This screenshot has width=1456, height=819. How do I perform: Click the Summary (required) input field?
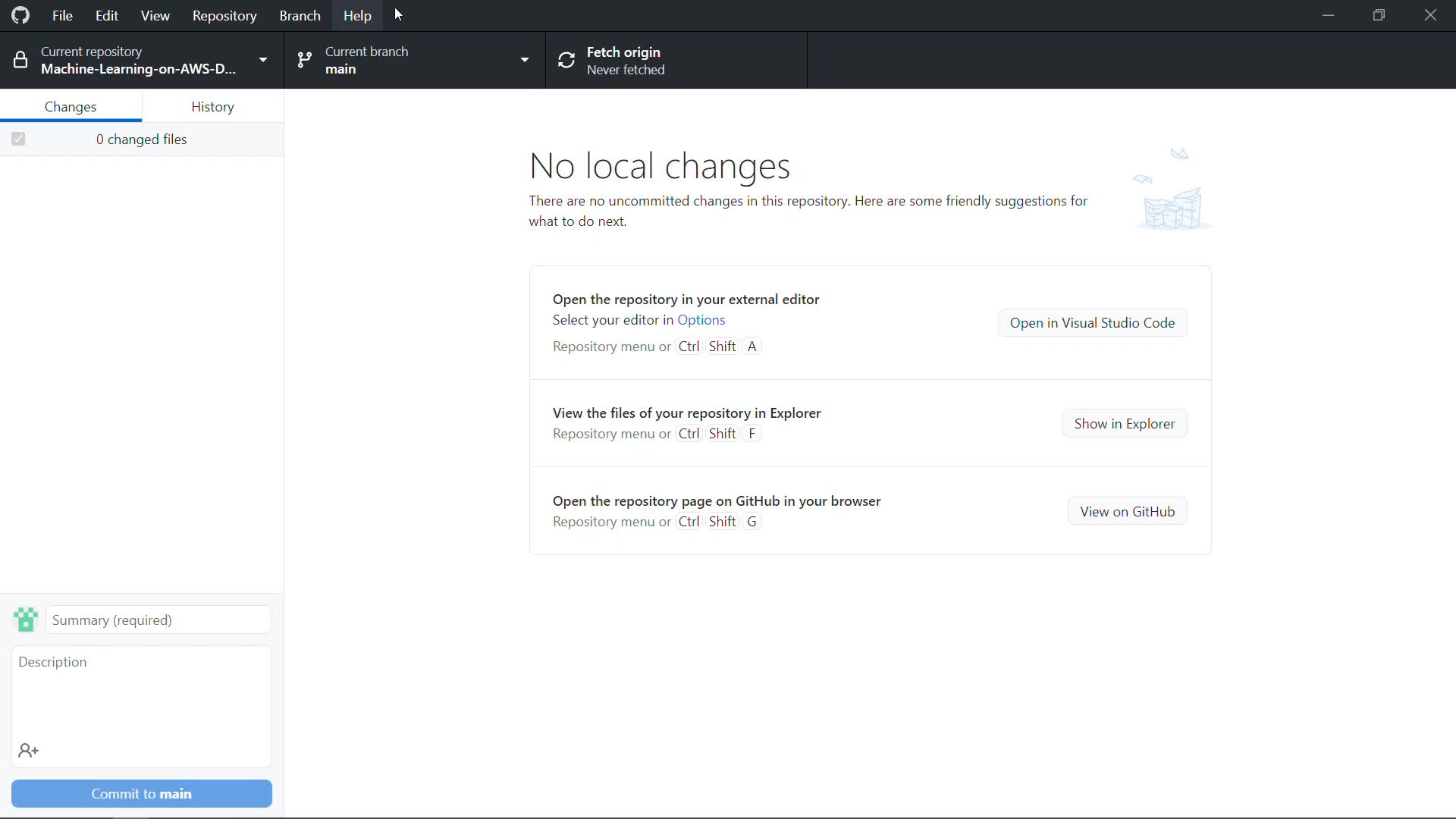[x=158, y=620]
